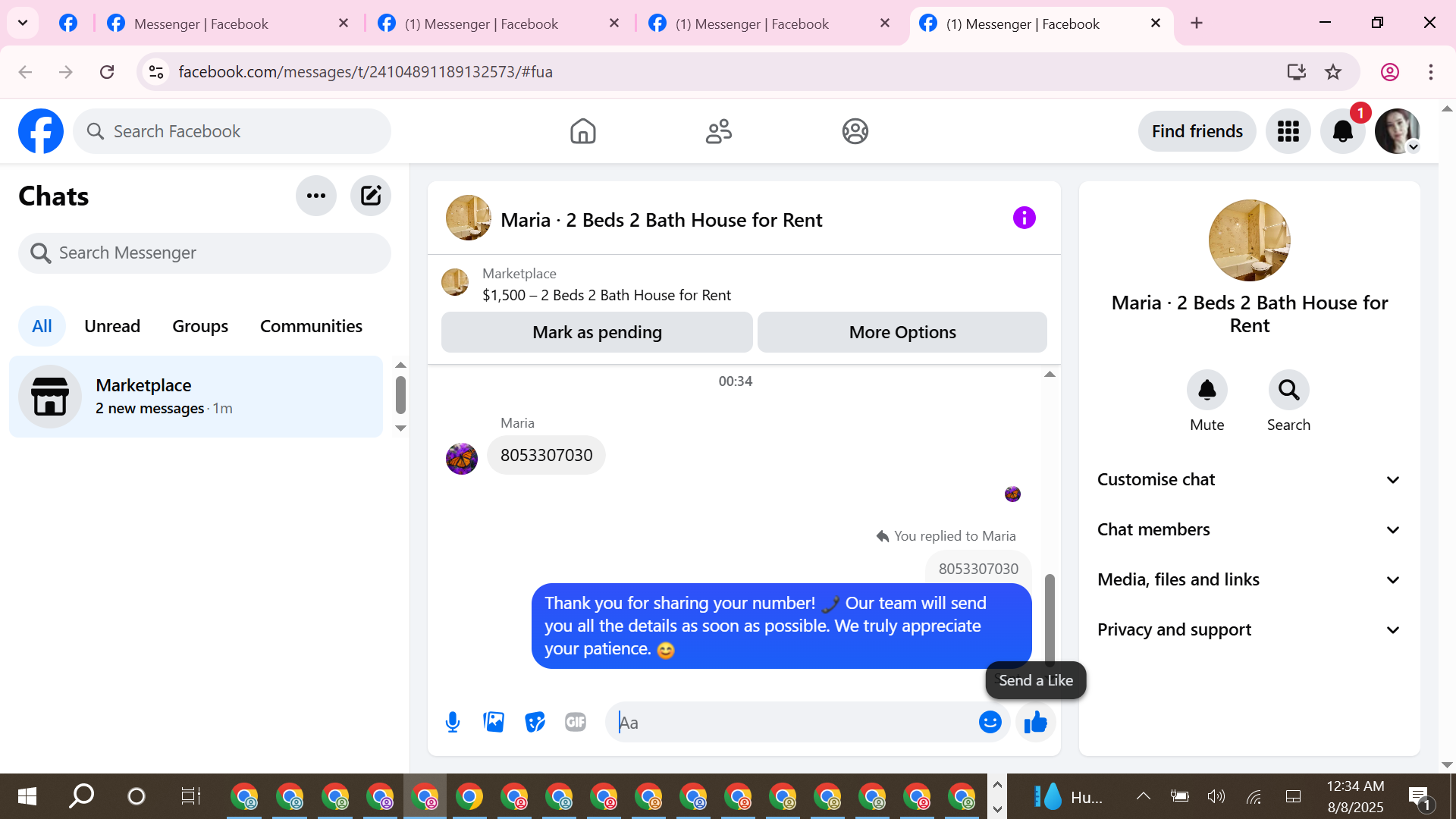The width and height of the screenshot is (1456, 819).
Task: Open the GIF picker
Action: point(576,722)
